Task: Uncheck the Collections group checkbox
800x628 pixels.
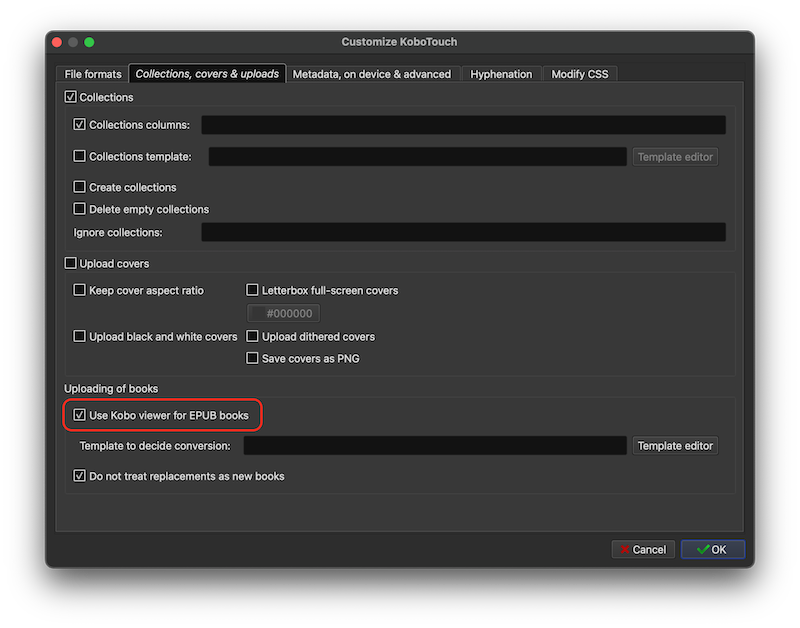Action: (70, 97)
